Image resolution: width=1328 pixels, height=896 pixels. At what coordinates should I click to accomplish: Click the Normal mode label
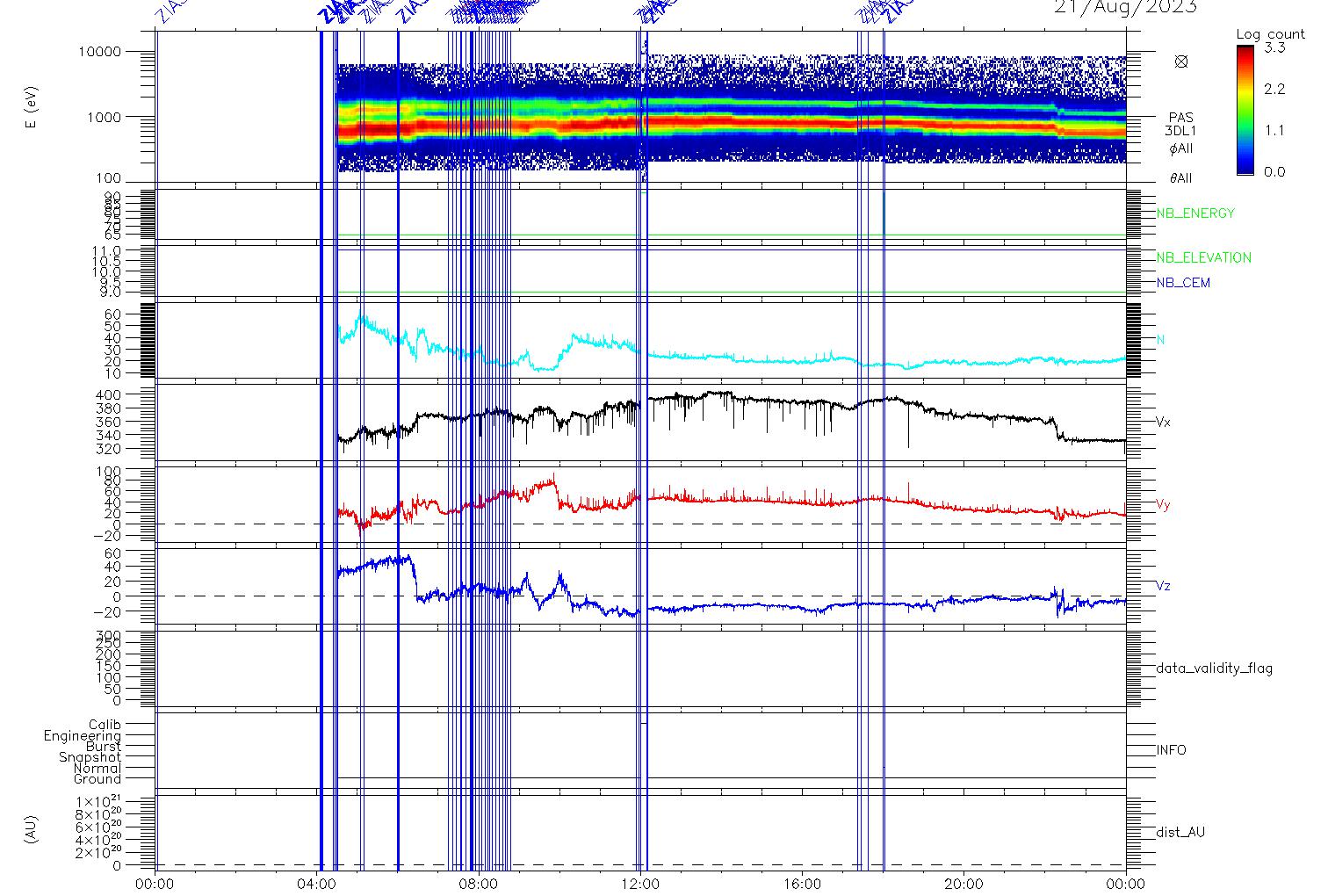coord(97,769)
